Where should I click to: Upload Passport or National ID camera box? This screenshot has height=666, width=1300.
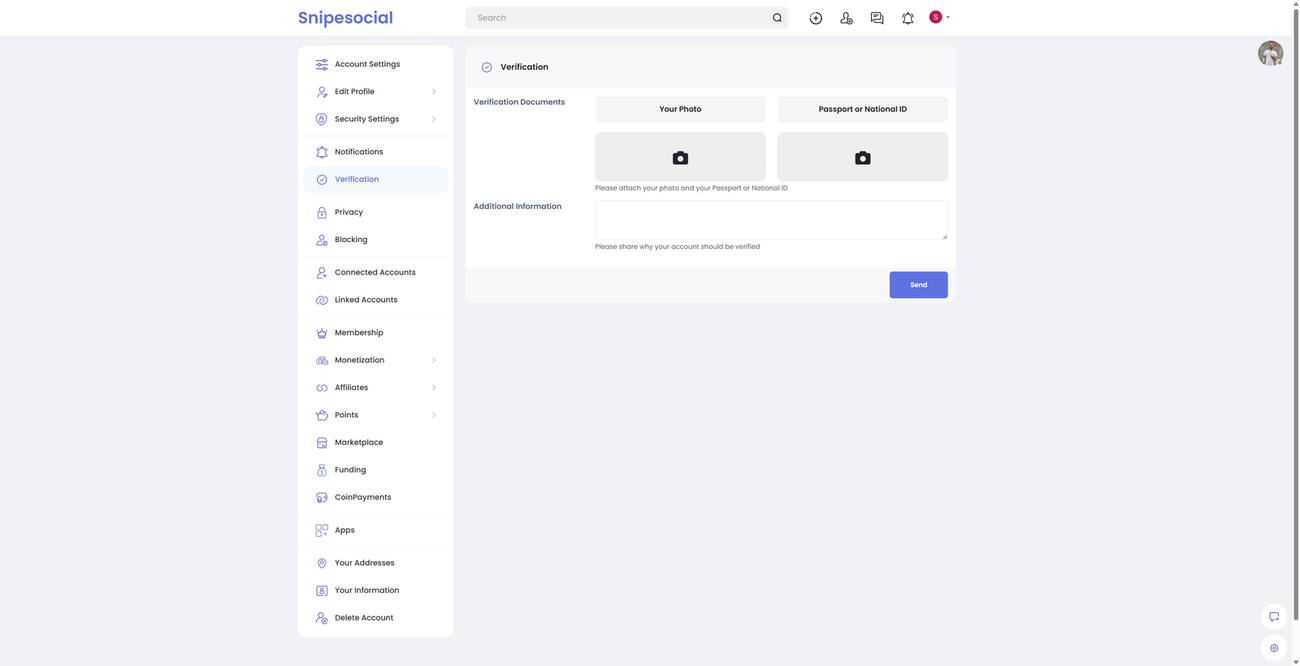[862, 157]
